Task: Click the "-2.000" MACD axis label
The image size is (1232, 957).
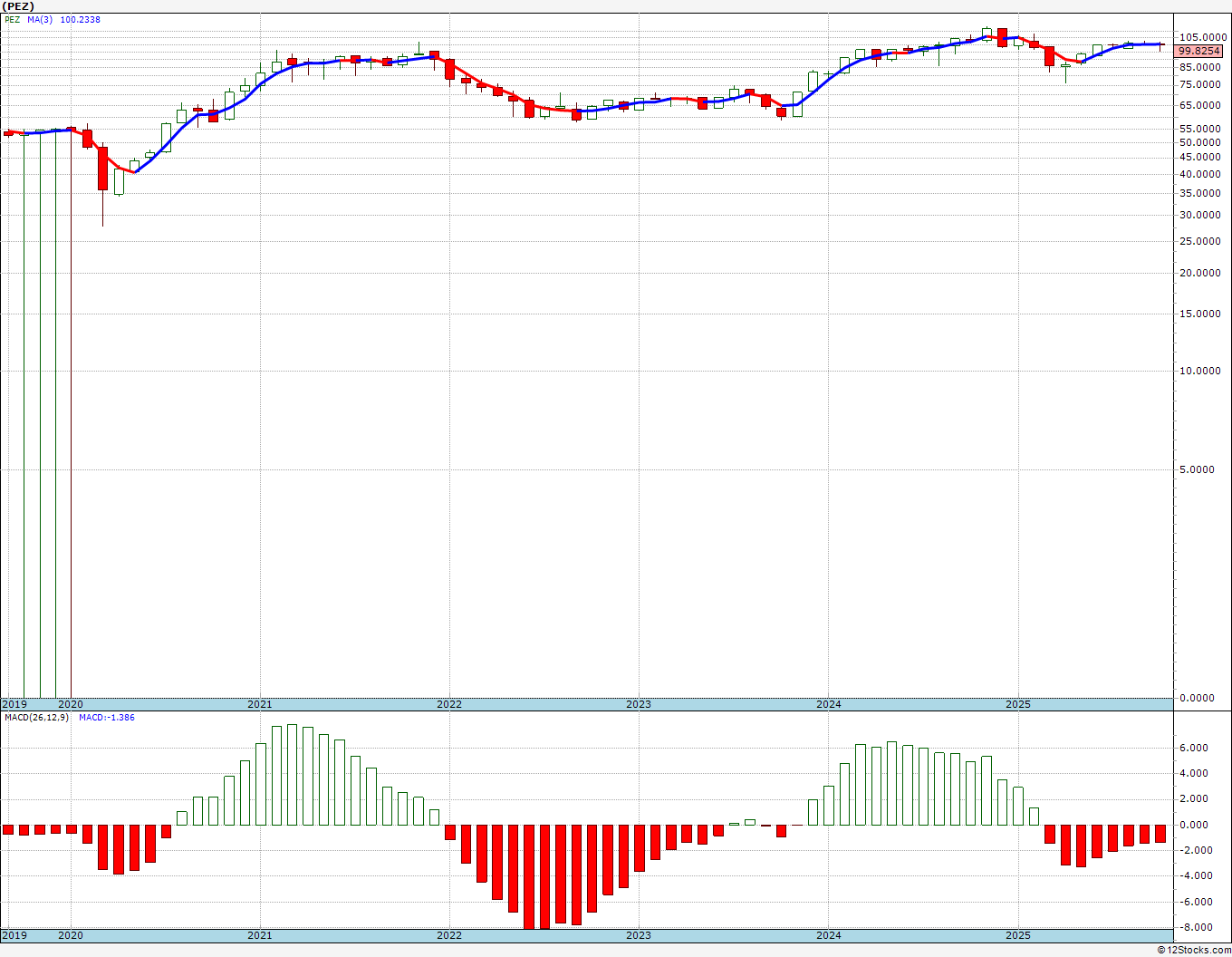Action: click(1194, 850)
